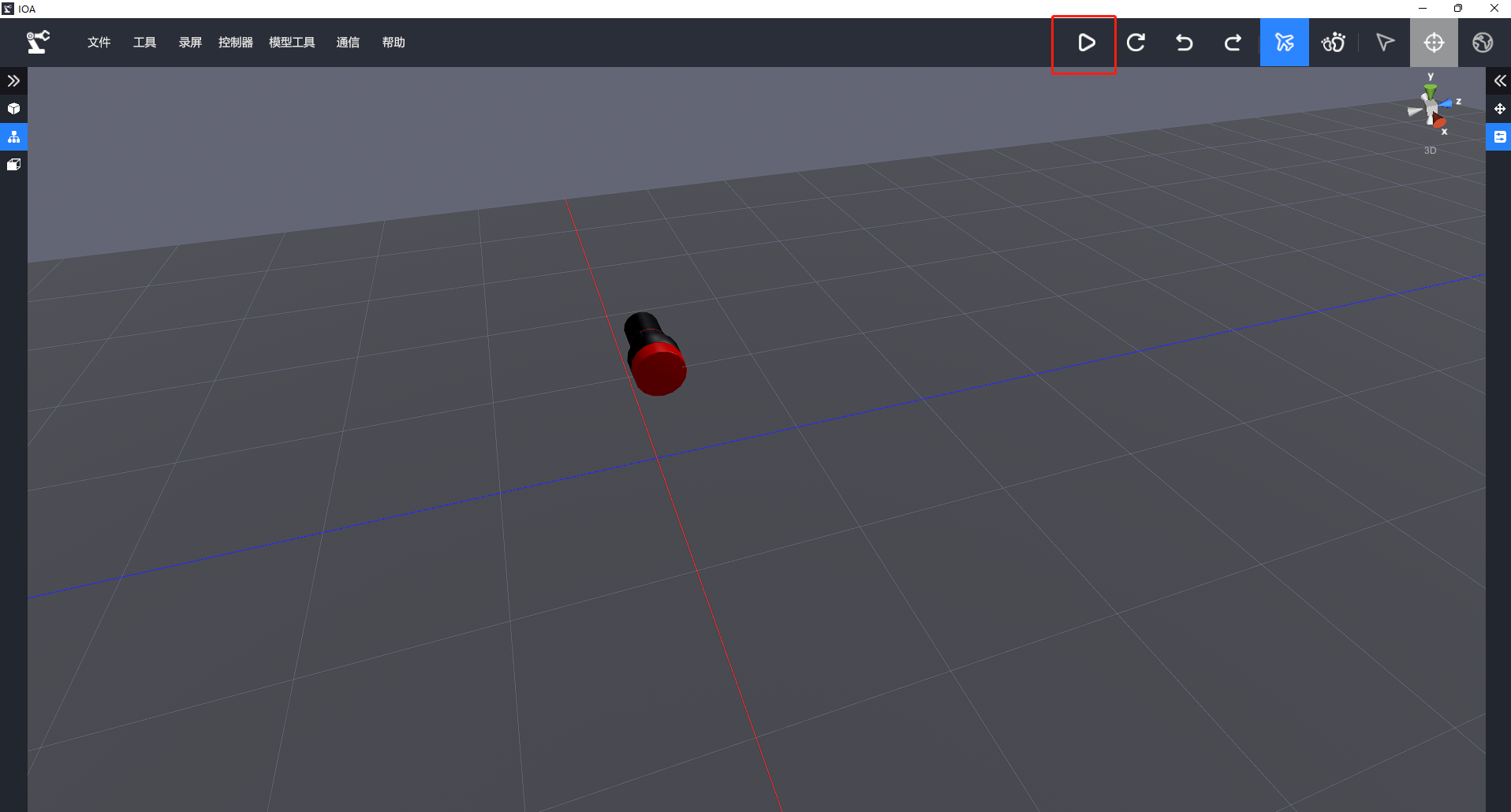Redo the last undone action
The height and width of the screenshot is (812, 1511).
point(1233,43)
